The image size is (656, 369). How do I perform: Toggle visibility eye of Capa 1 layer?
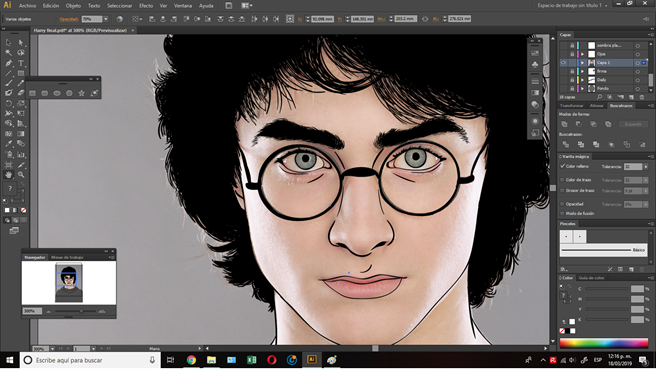pyautogui.click(x=563, y=63)
